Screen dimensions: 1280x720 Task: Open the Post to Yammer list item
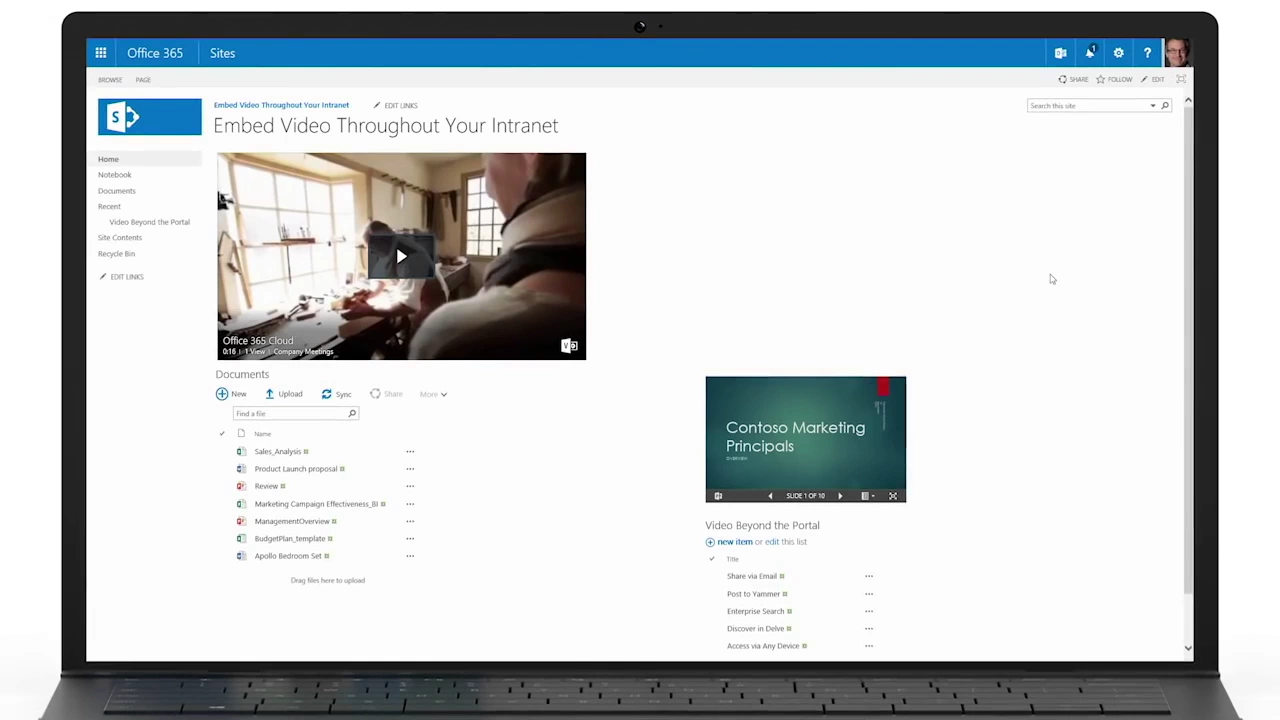(x=753, y=594)
